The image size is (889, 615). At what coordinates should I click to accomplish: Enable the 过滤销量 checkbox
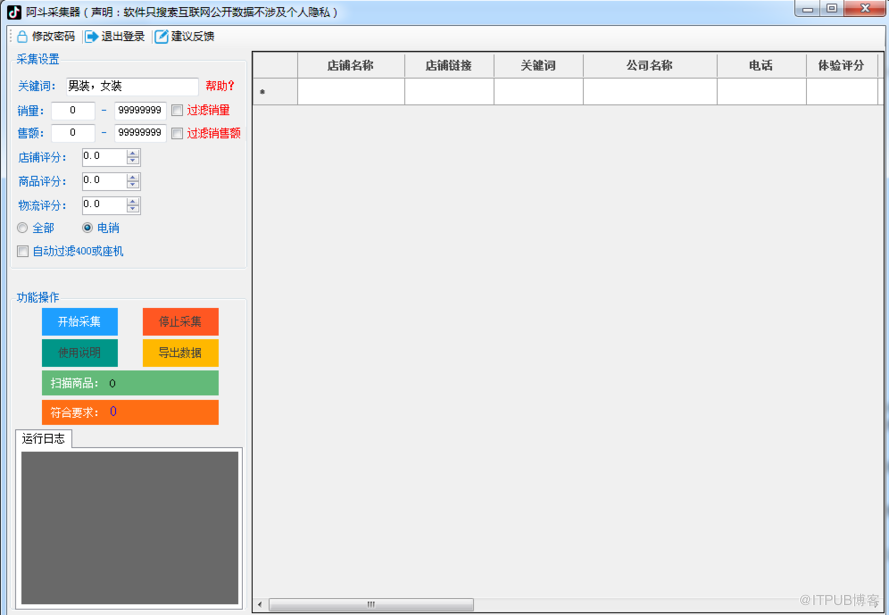[177, 110]
